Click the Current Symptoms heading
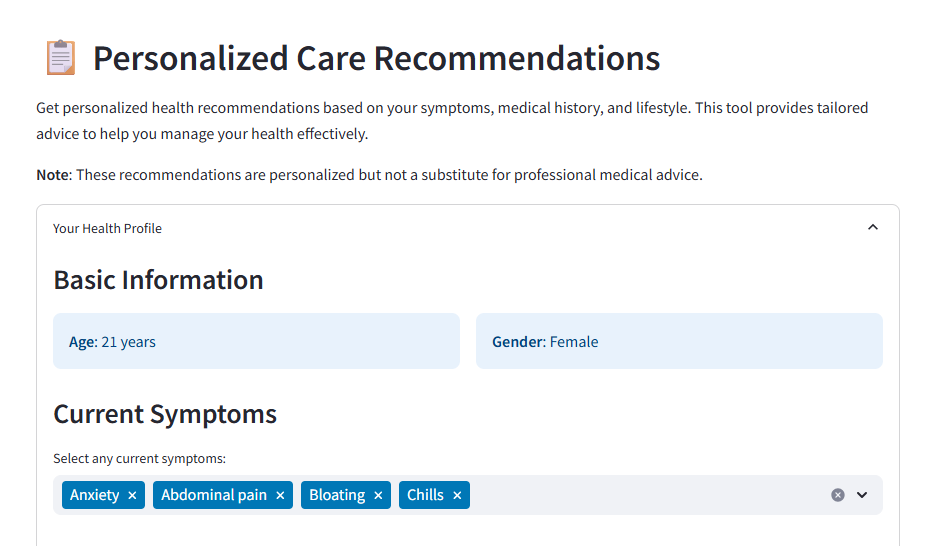Image resolution: width=928 pixels, height=546 pixels. tap(165, 414)
